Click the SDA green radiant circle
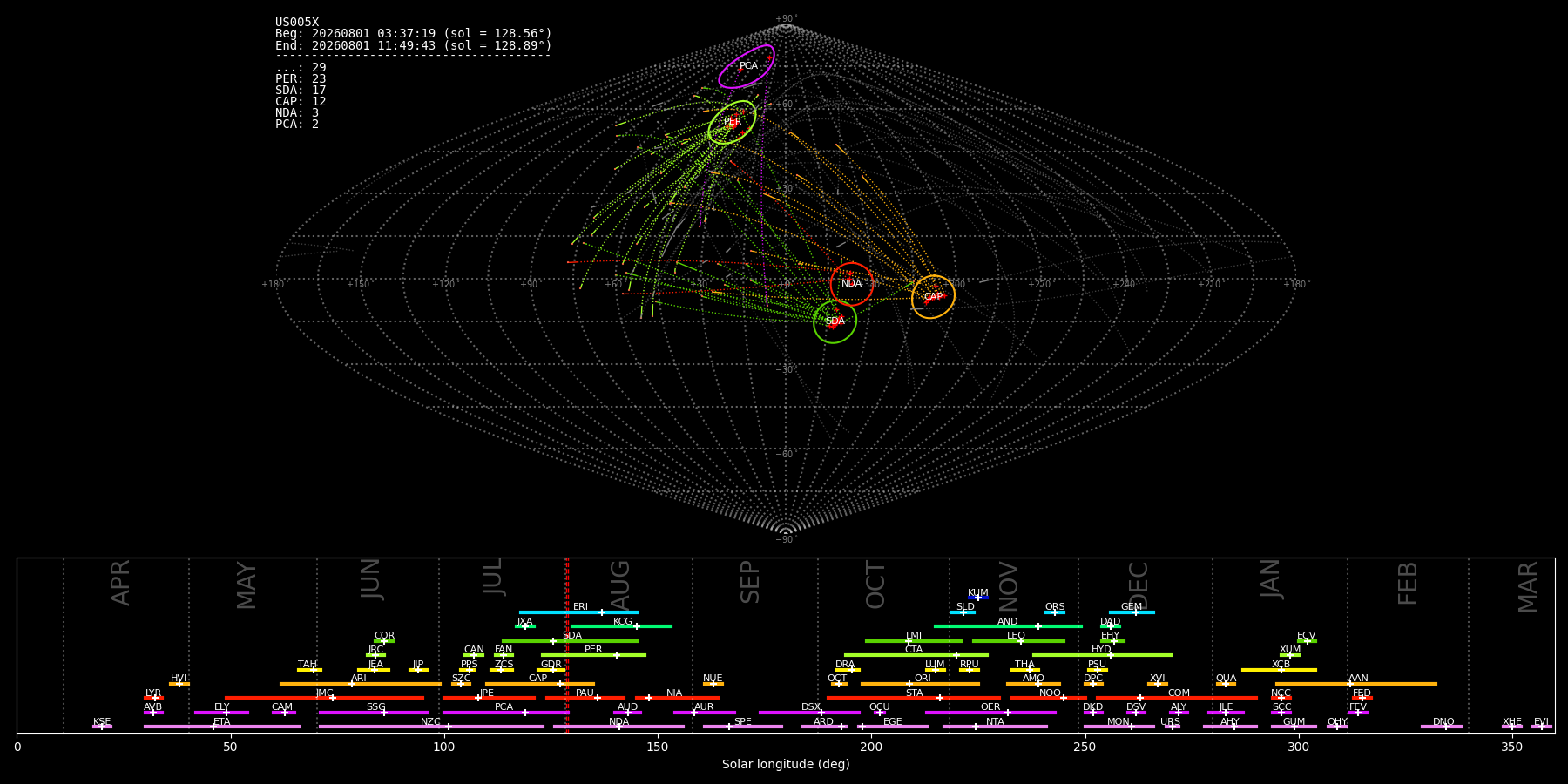 [835, 321]
